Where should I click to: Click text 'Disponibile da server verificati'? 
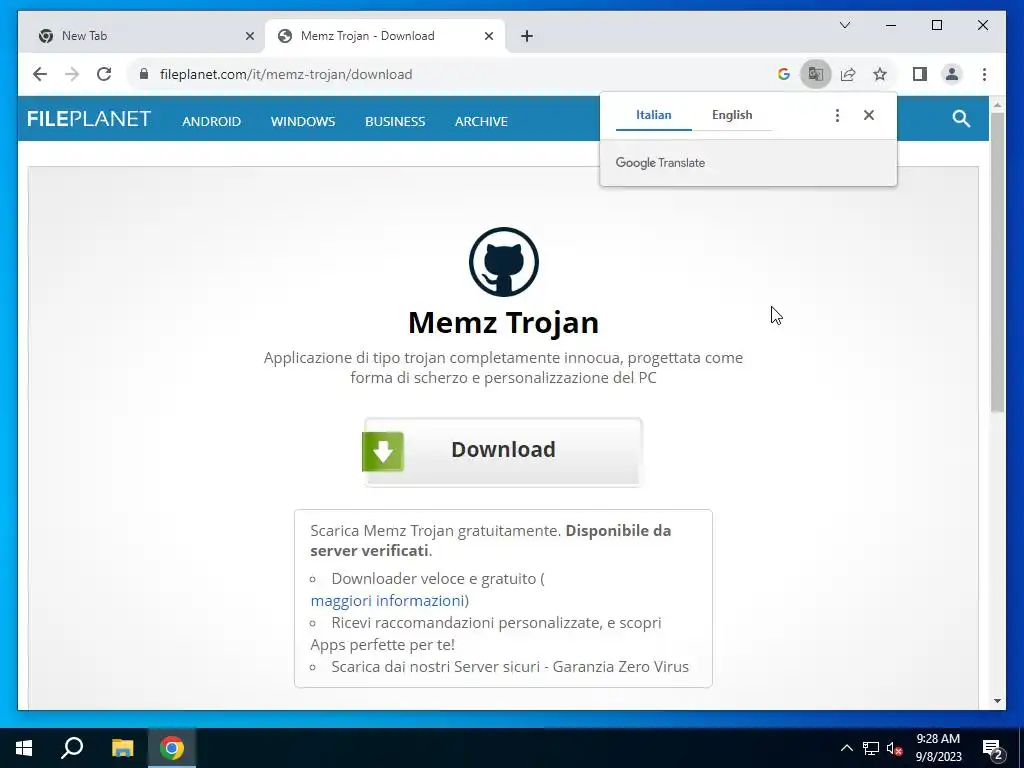(x=490, y=541)
